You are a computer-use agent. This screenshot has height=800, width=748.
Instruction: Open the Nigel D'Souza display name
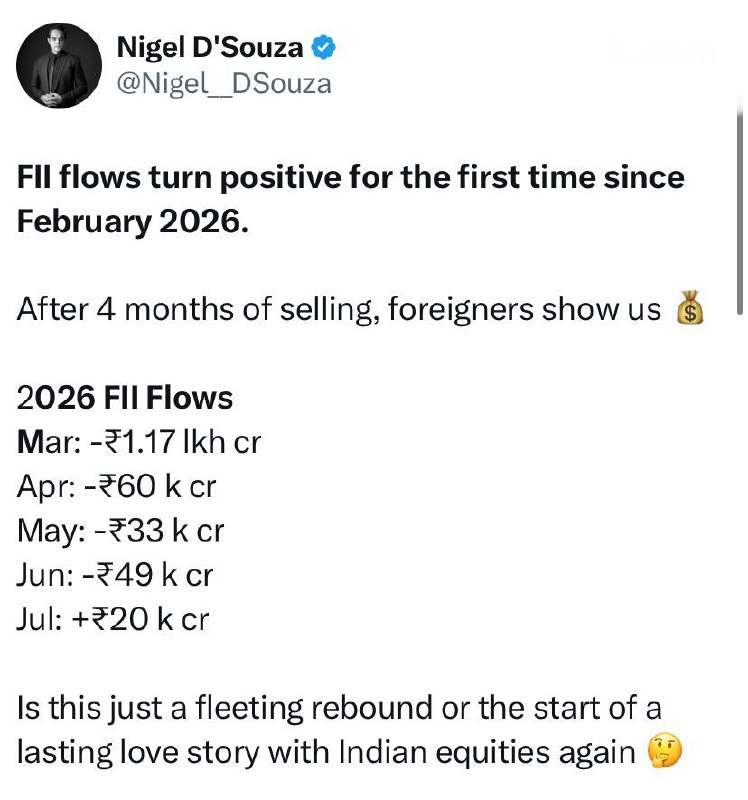(x=210, y=47)
